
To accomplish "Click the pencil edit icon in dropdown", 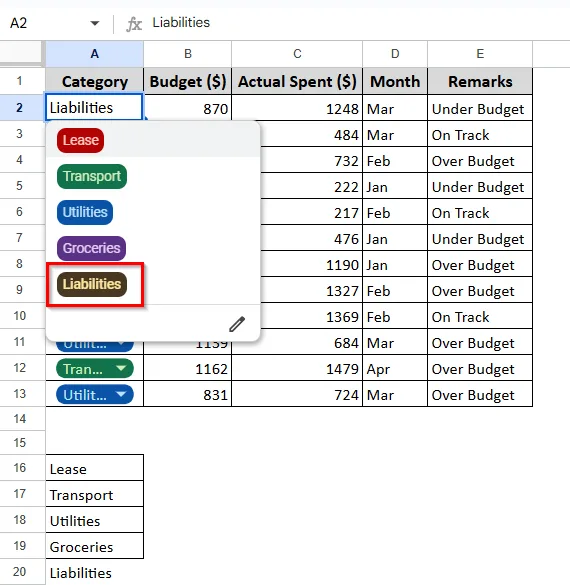I will pos(237,324).
